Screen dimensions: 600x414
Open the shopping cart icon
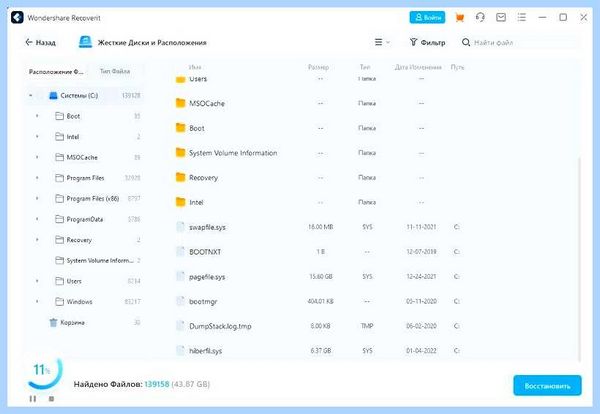[460, 18]
